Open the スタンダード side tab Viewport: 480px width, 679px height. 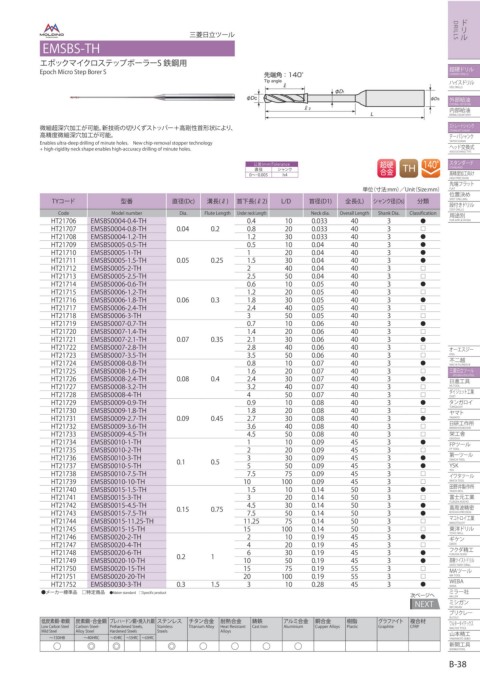(x=463, y=164)
